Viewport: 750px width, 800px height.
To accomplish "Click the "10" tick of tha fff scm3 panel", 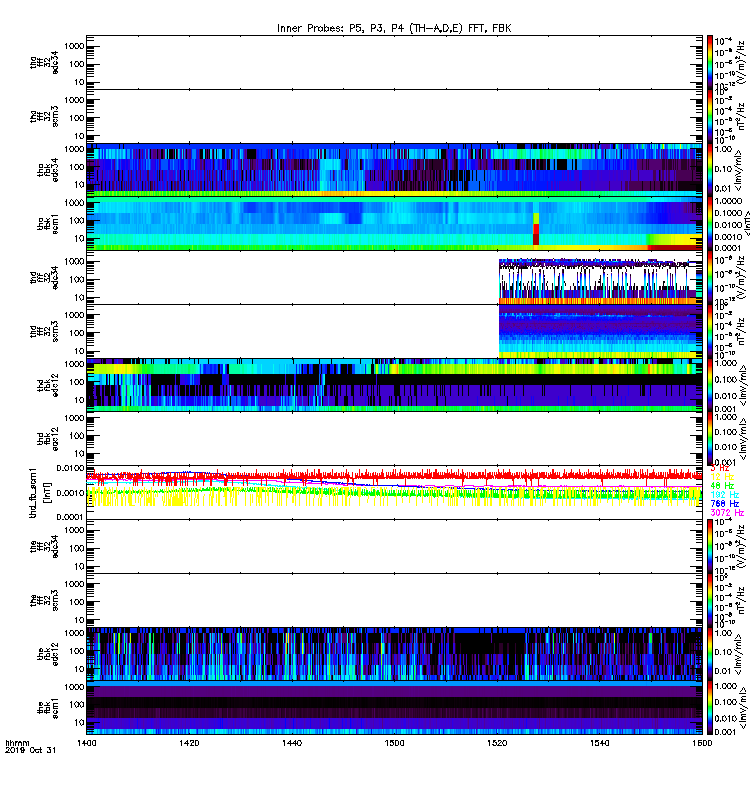I will coord(80,136).
